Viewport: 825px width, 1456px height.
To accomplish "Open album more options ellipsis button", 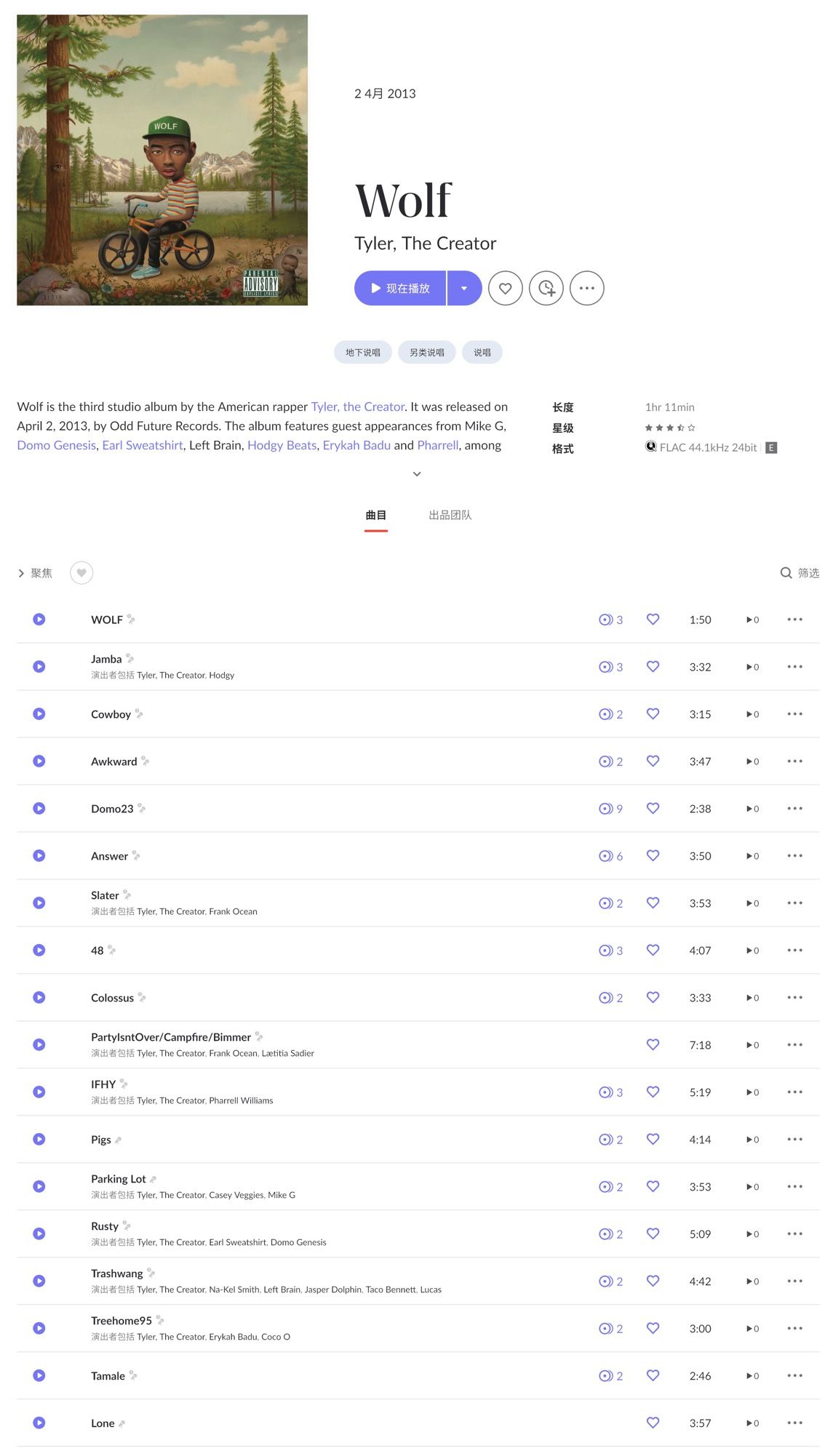I will click(586, 288).
